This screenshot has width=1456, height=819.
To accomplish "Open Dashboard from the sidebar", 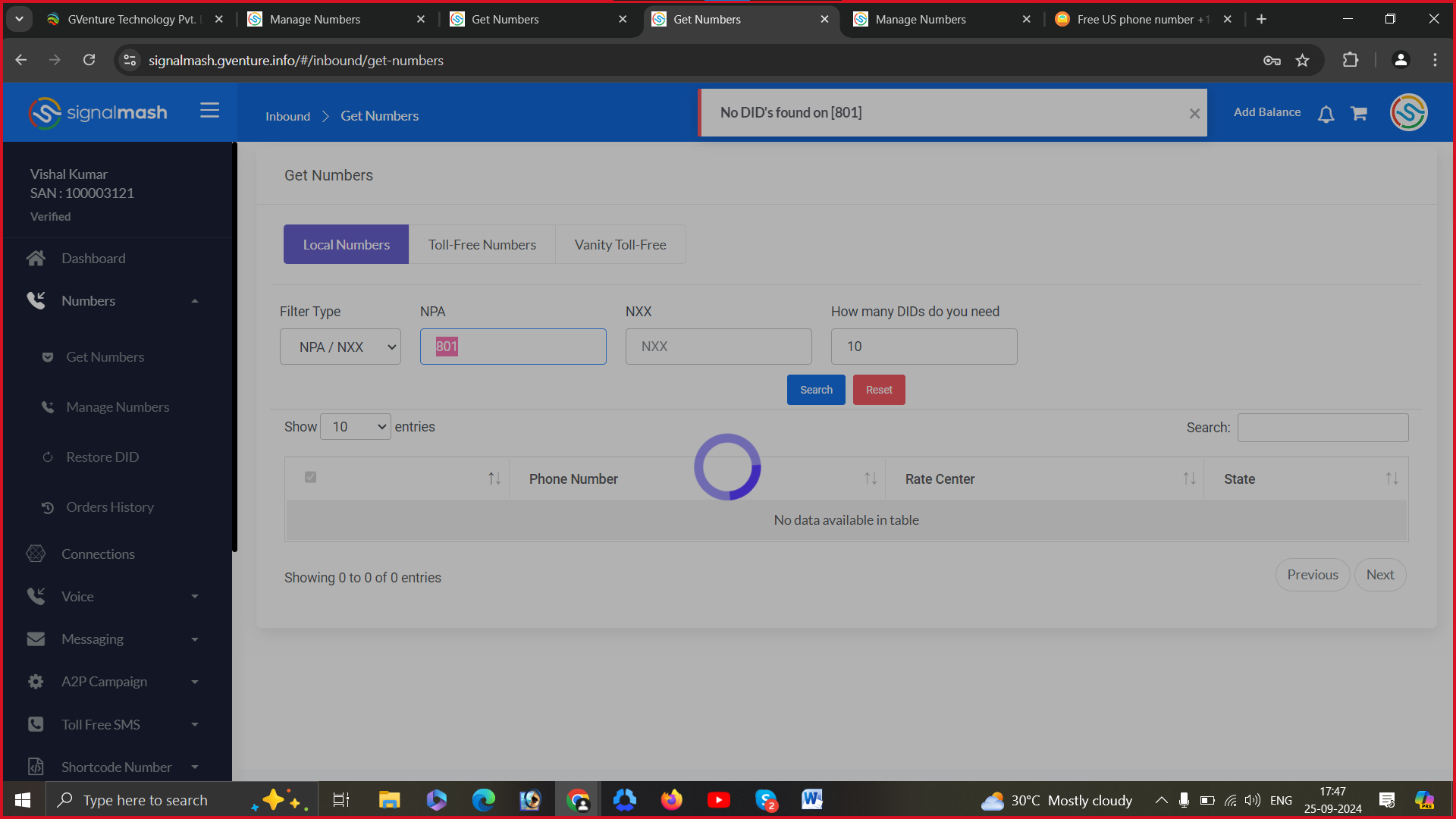I will pos(93,259).
